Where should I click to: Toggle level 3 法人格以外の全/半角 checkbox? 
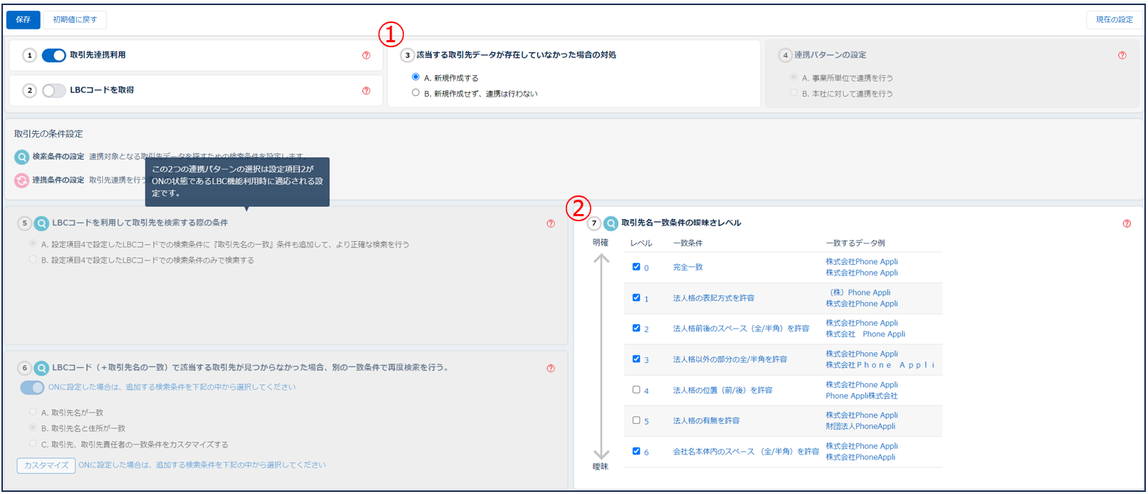[x=636, y=359]
